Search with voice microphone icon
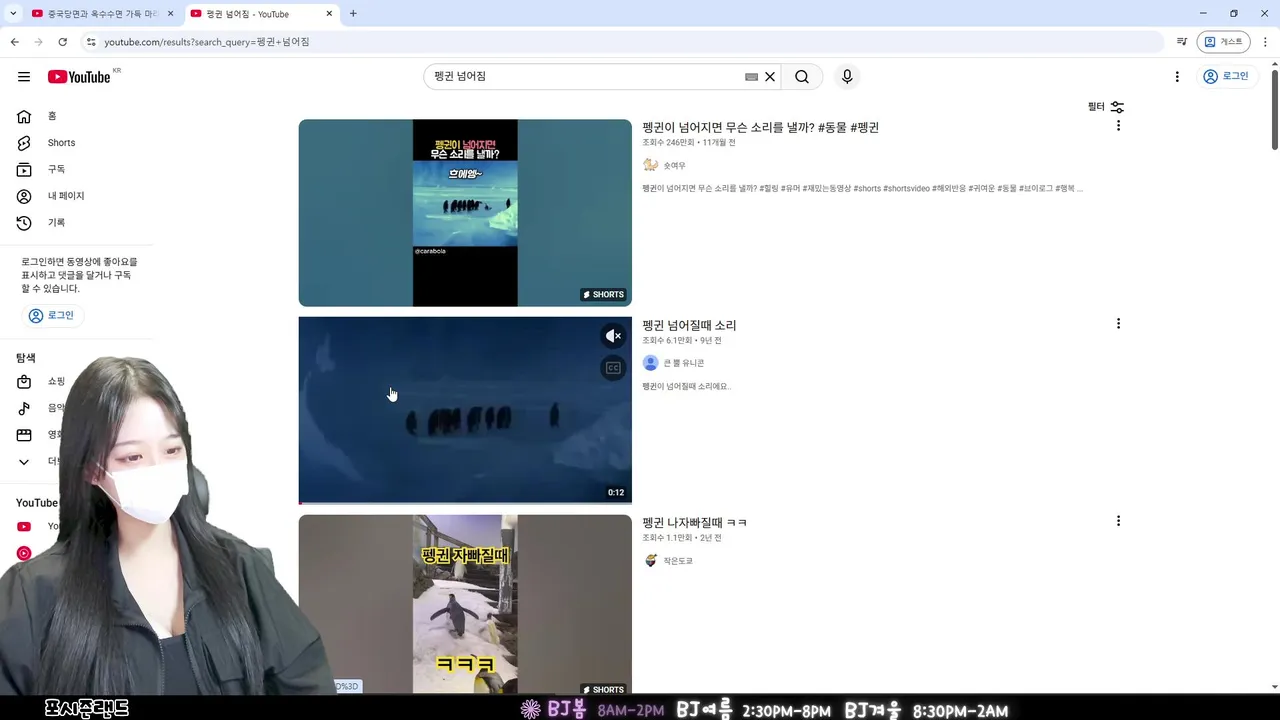 tap(847, 77)
